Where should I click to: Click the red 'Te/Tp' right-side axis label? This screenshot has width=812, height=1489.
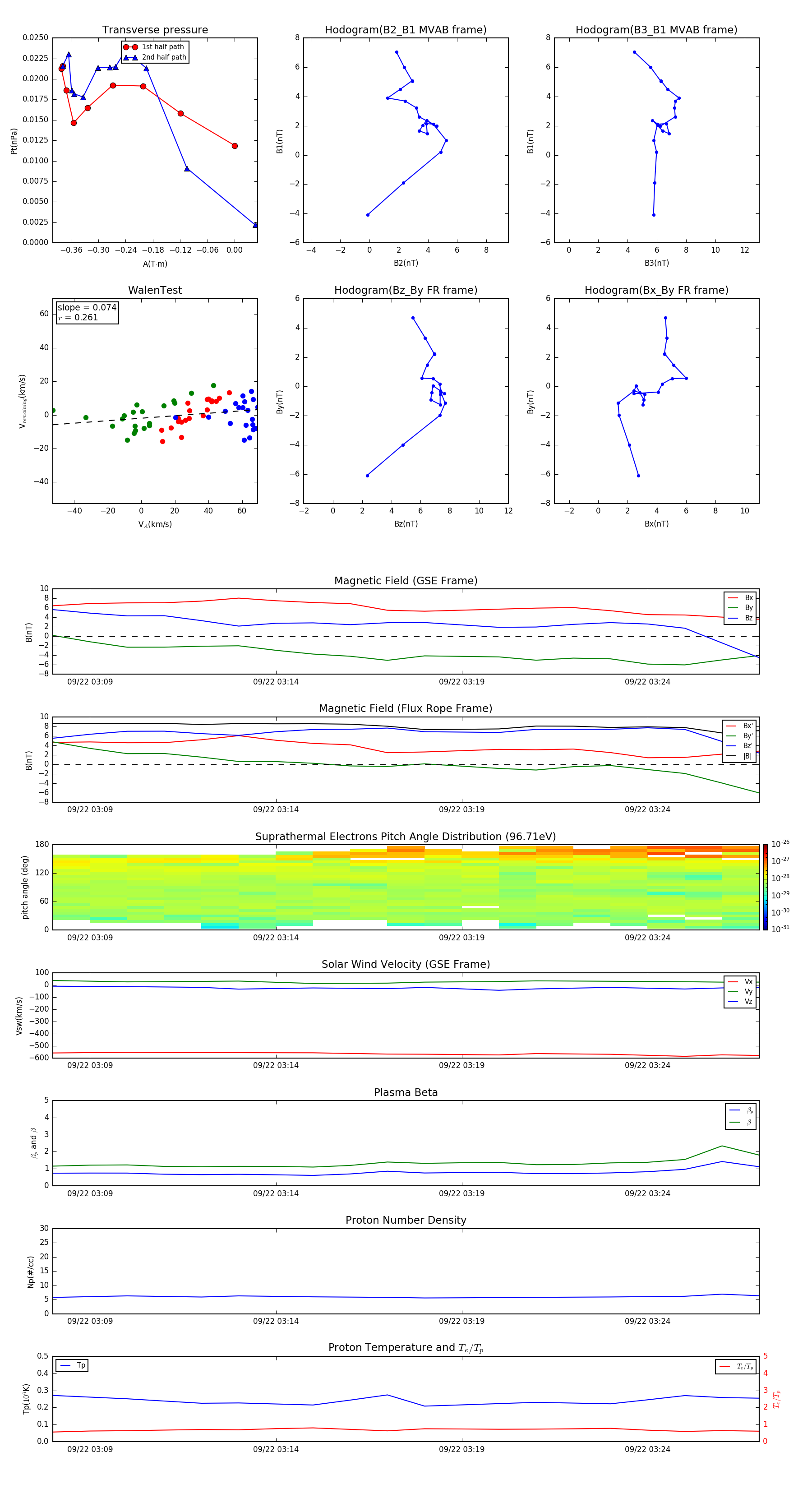776,1399
